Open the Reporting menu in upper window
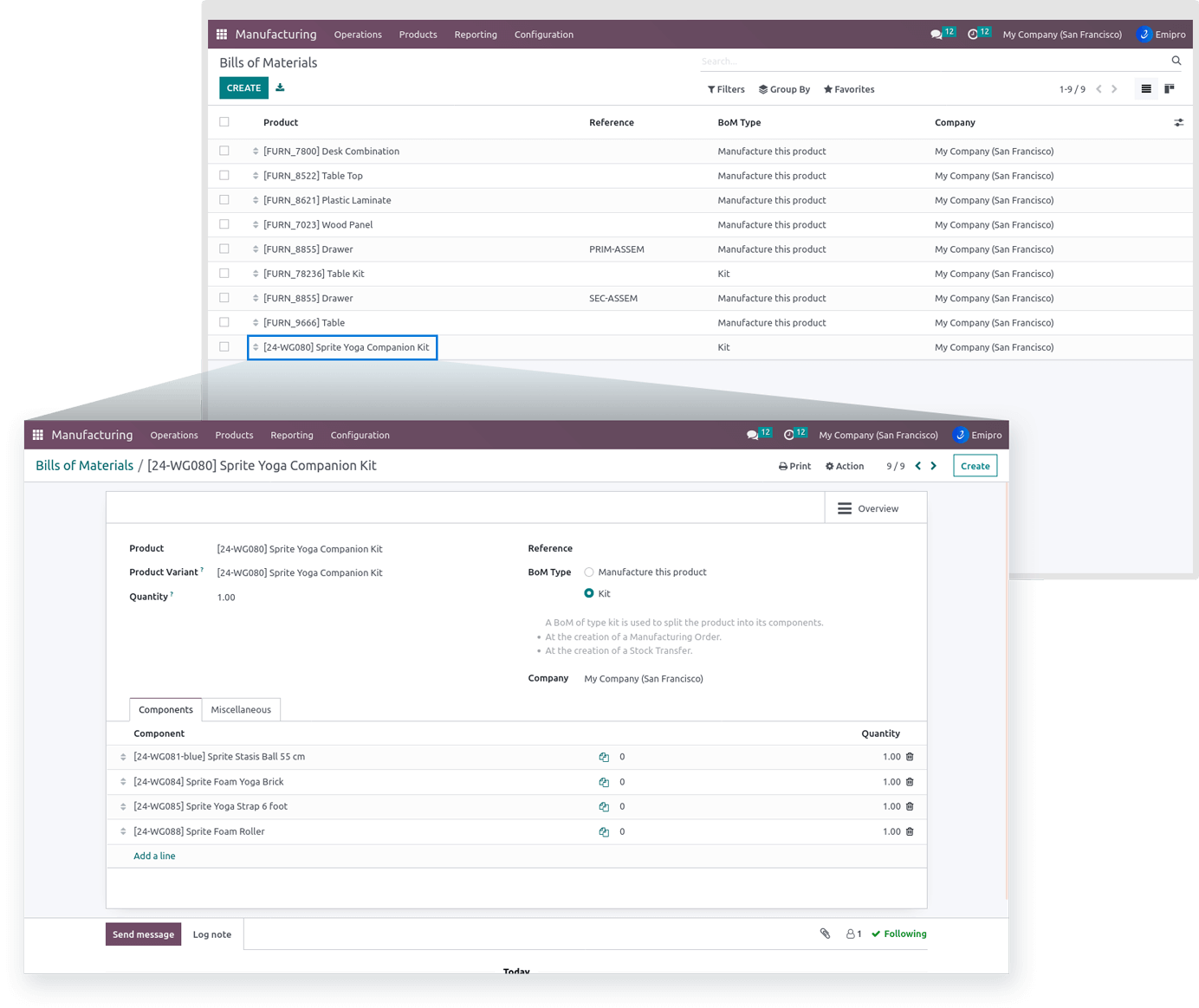 click(x=476, y=35)
